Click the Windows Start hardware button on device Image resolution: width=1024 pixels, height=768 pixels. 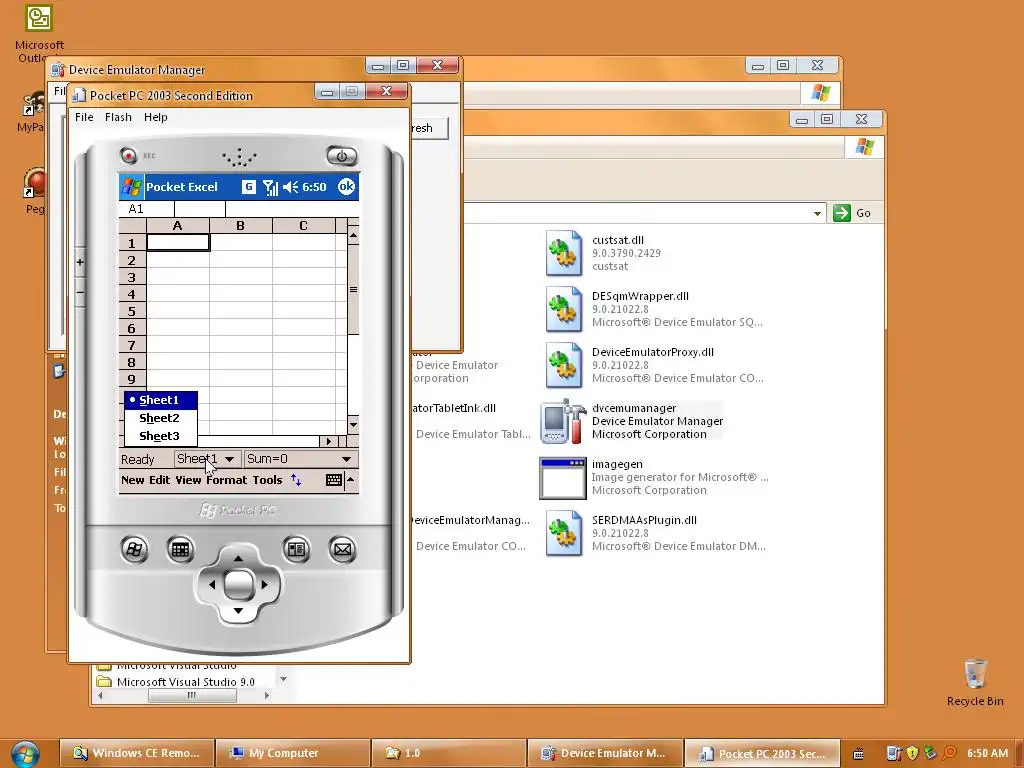point(135,550)
